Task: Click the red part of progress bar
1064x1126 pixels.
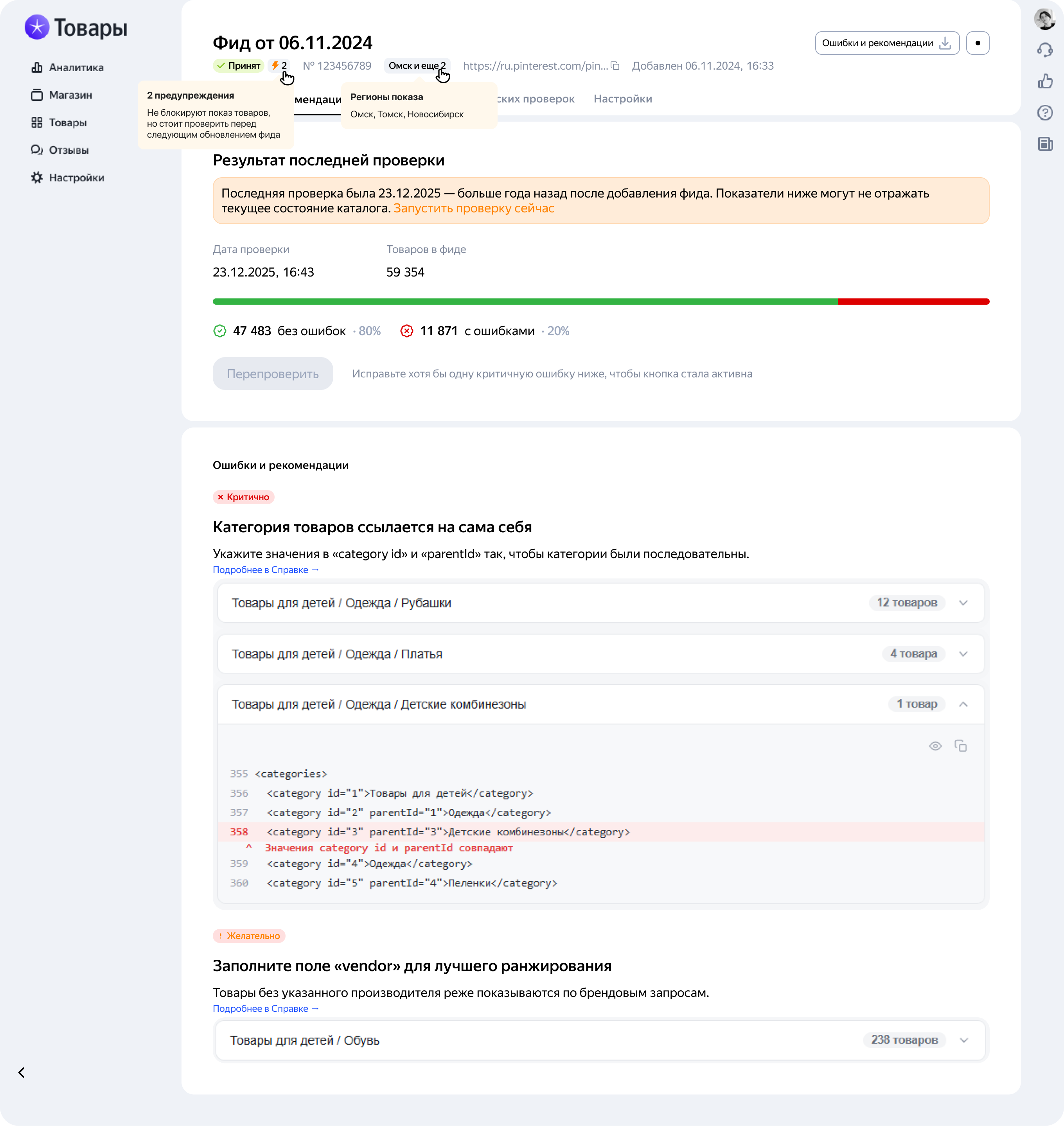Action: pos(914,302)
